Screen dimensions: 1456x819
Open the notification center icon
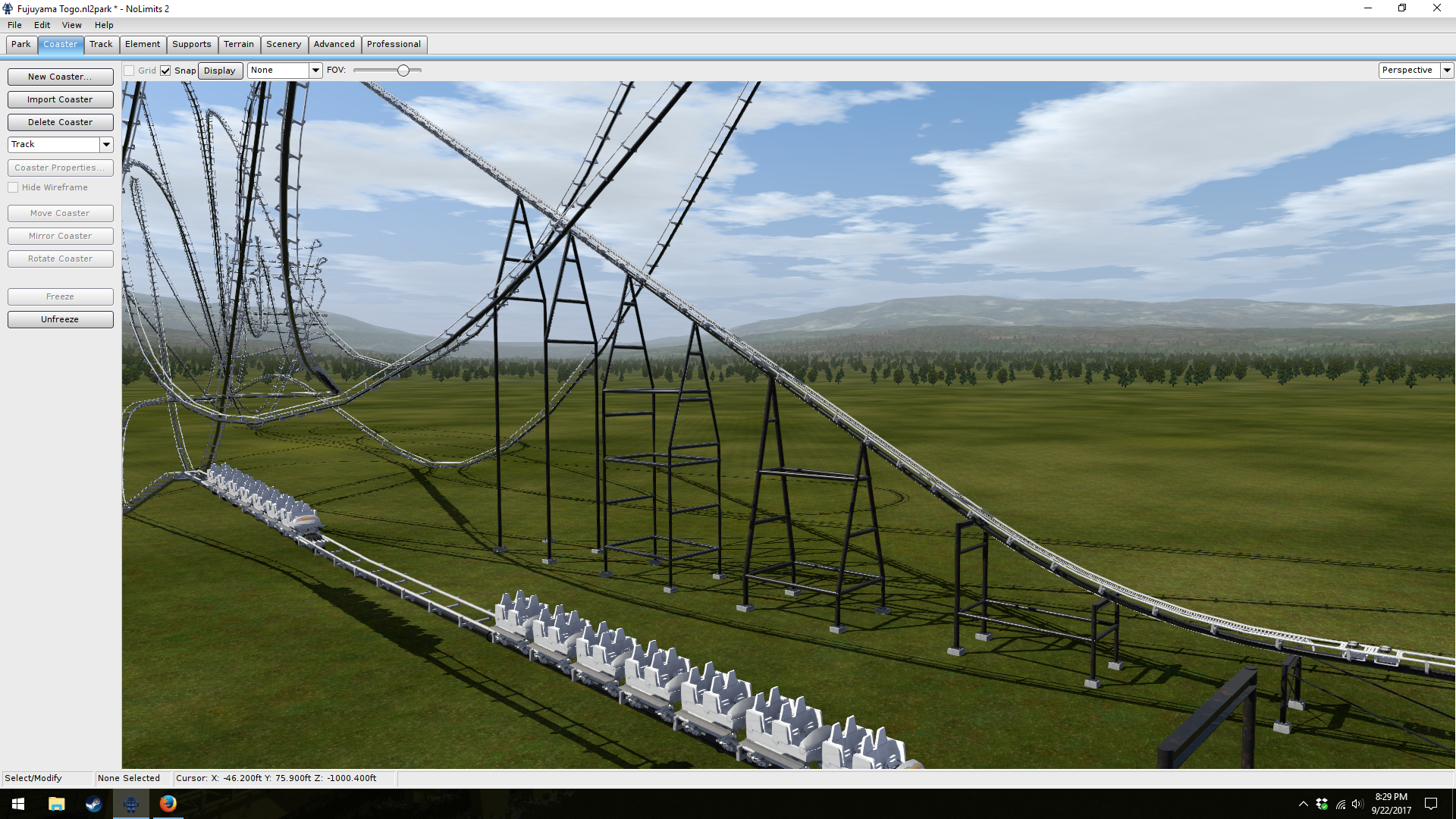[x=1431, y=804]
